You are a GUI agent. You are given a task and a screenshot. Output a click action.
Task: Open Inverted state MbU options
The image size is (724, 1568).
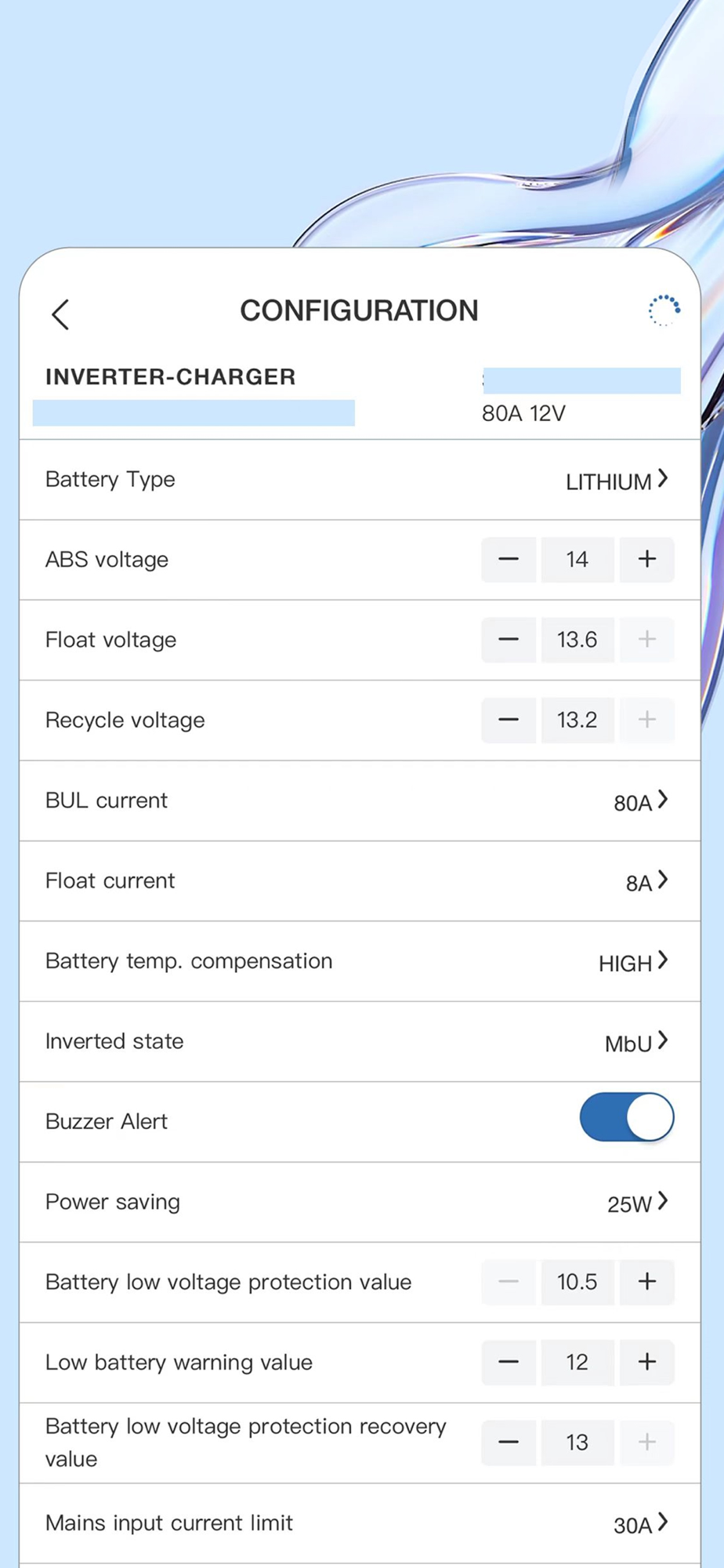635,1043
